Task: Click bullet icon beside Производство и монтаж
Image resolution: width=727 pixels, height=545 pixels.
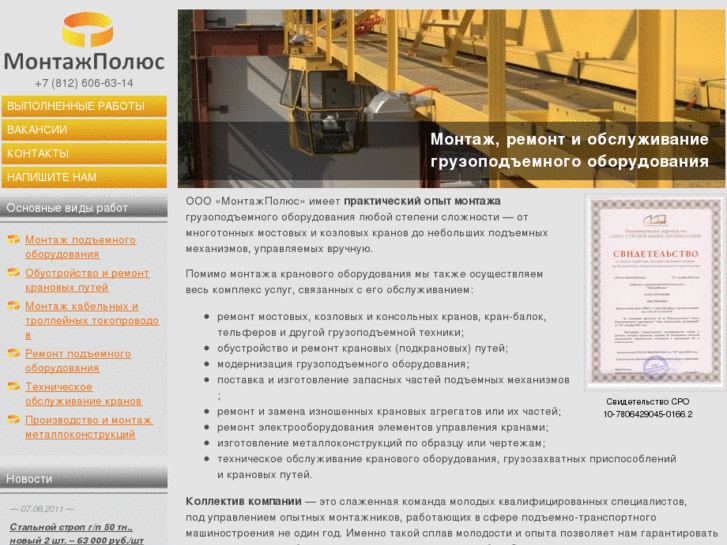Action: point(13,419)
